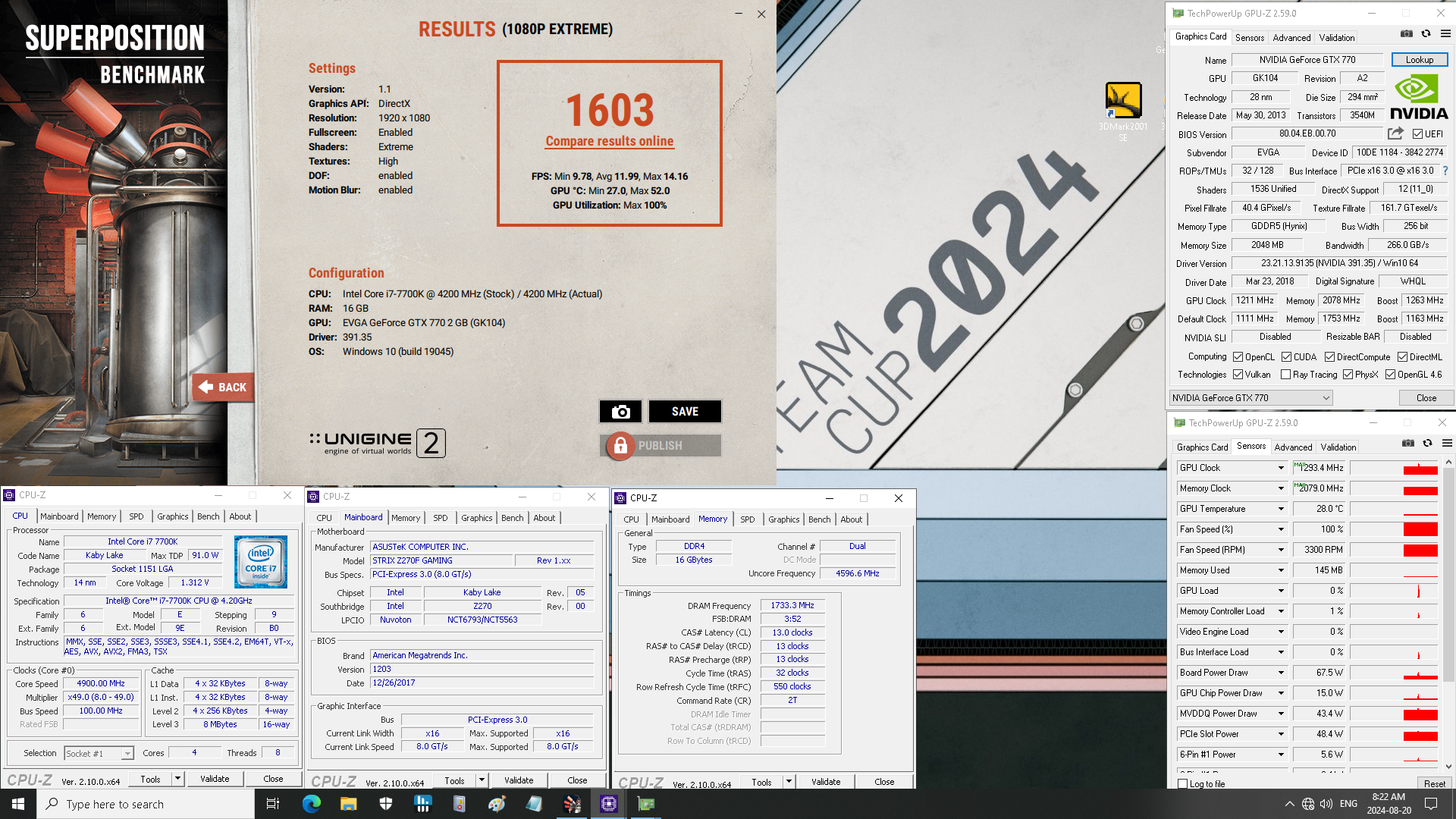Click the Fan Speed (%) sensor graph
1456x819 pixels.
coord(1394,529)
